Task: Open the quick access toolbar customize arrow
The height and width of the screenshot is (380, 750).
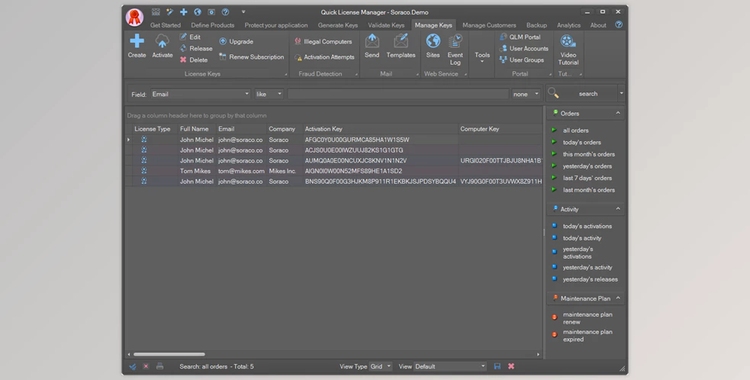Action: [243, 12]
